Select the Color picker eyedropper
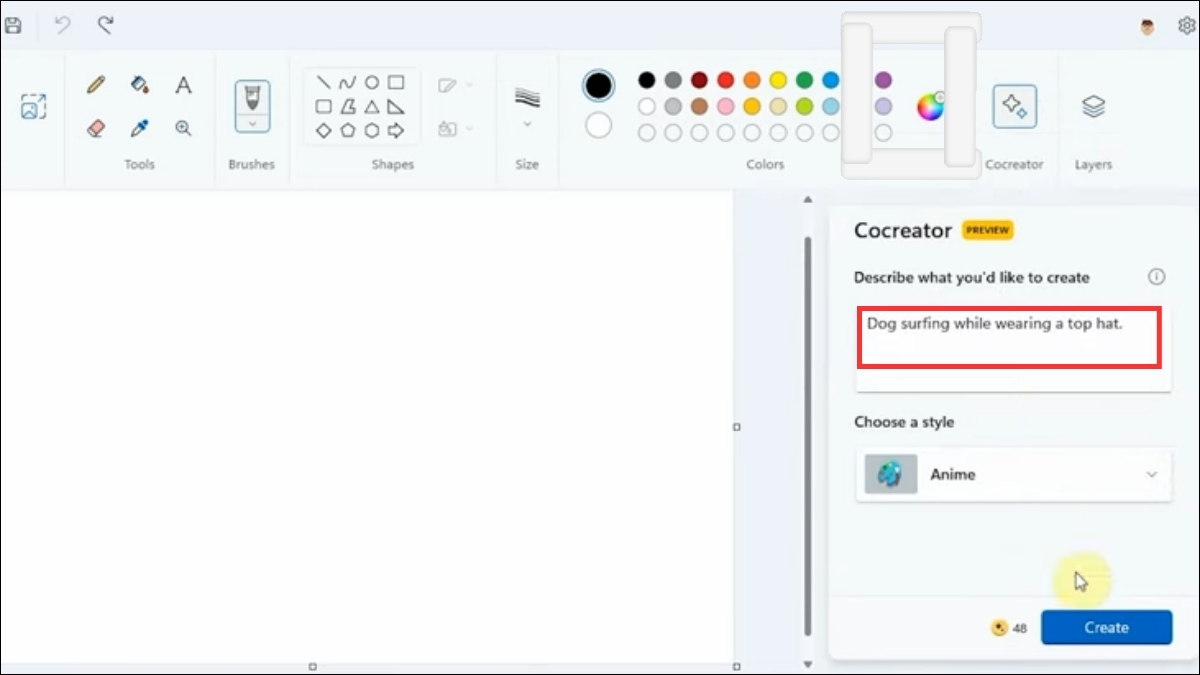The height and width of the screenshot is (675, 1200). [140, 128]
